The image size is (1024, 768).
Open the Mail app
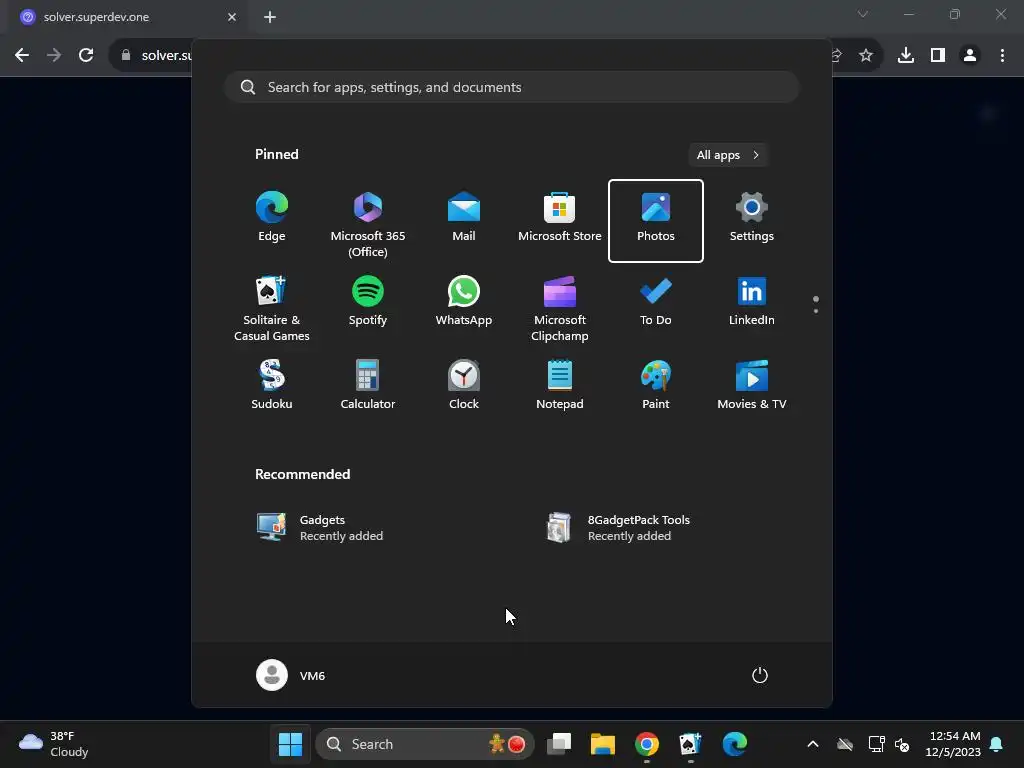click(464, 220)
